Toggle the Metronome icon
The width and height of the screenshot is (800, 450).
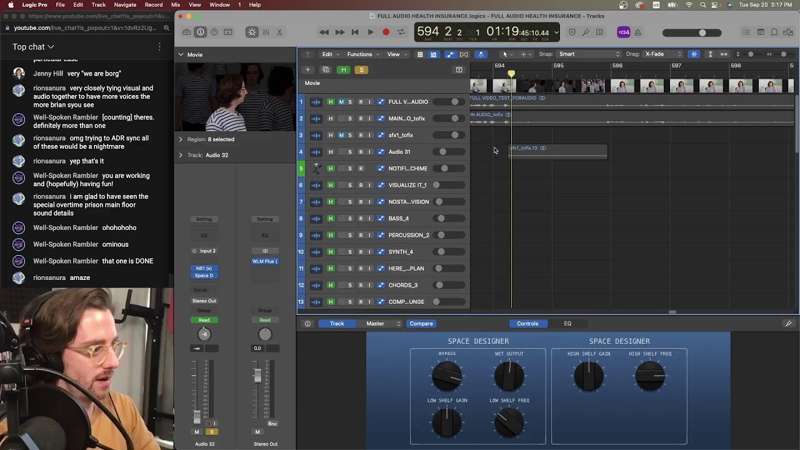click(x=638, y=32)
